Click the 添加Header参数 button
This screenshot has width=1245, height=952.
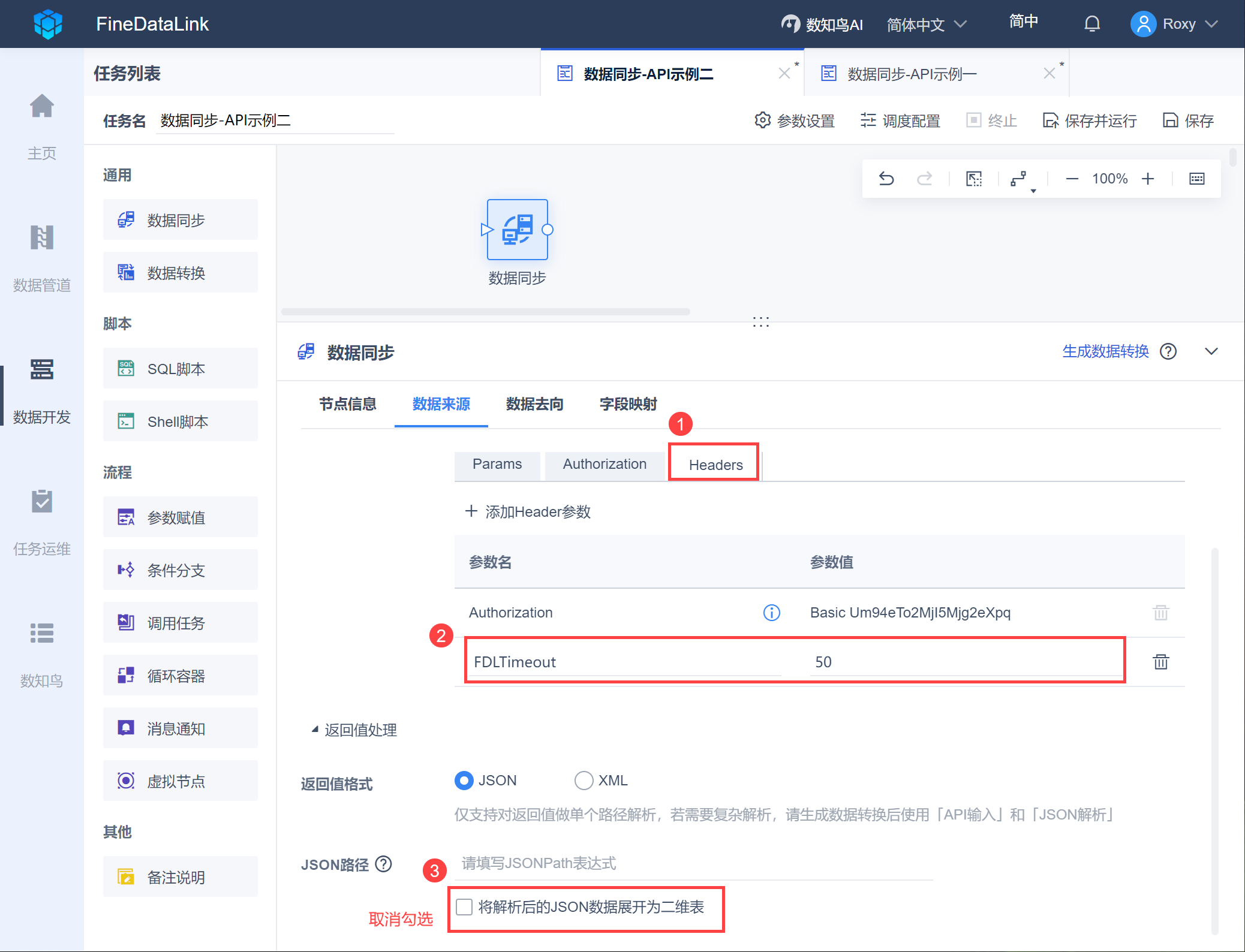[528, 511]
